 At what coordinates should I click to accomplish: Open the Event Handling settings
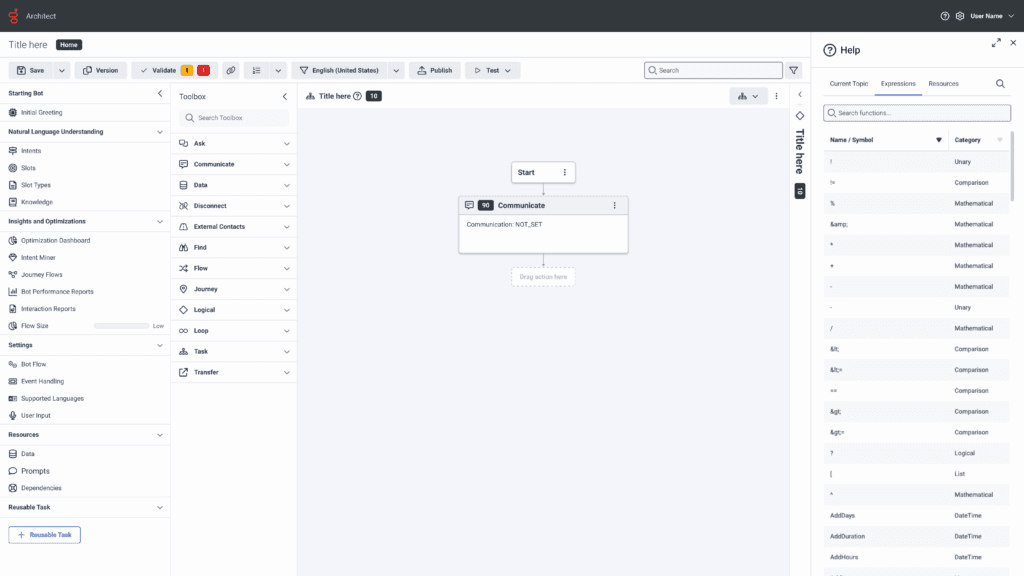41,381
